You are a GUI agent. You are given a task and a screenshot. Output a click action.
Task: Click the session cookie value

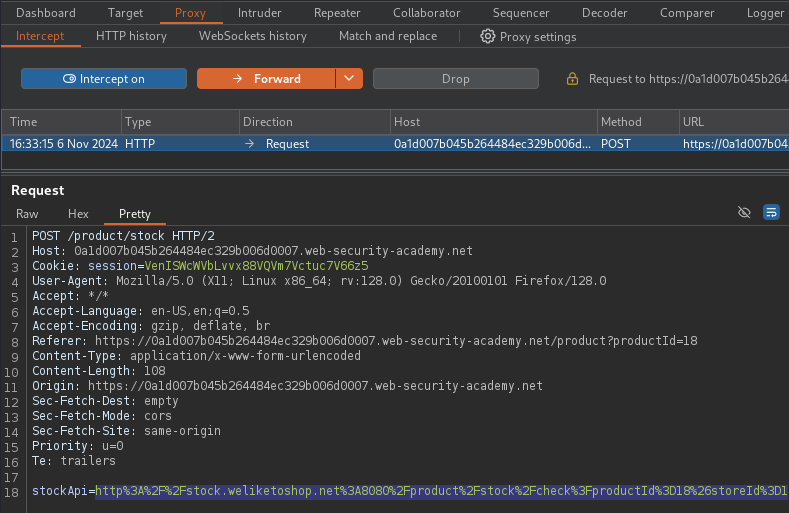(x=256, y=266)
